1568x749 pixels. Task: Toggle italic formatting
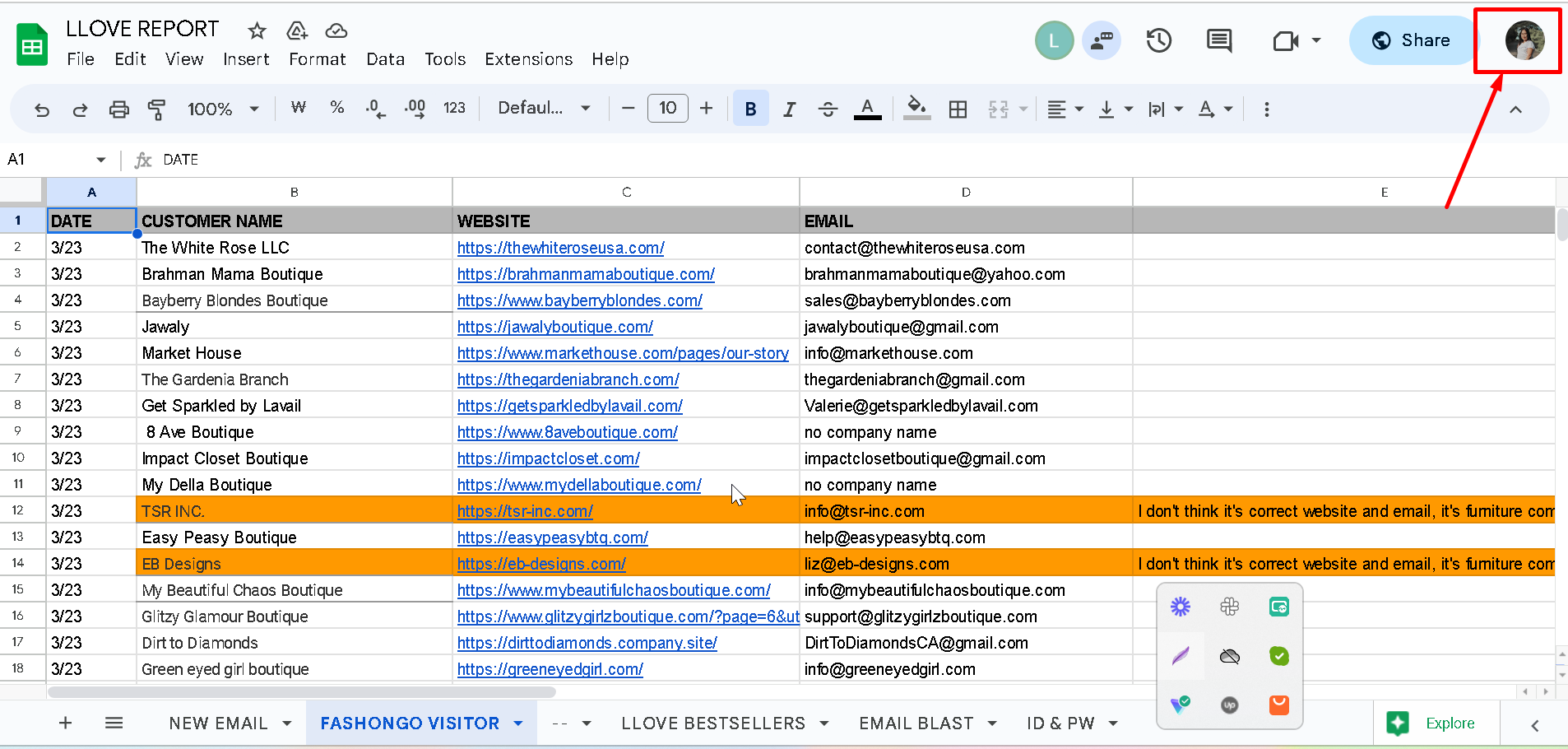click(x=790, y=109)
